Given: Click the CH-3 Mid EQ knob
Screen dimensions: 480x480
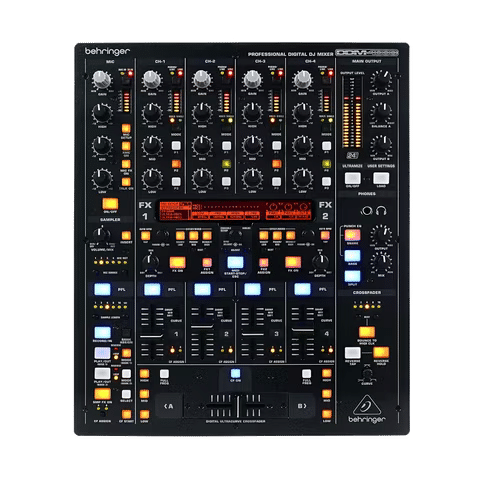Looking at the screenshot, I should tap(252, 145).
